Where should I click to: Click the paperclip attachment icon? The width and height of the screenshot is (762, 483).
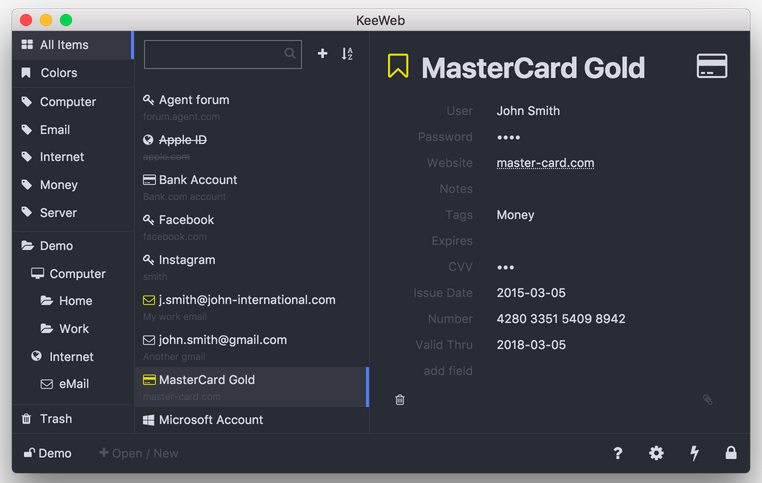(x=707, y=399)
